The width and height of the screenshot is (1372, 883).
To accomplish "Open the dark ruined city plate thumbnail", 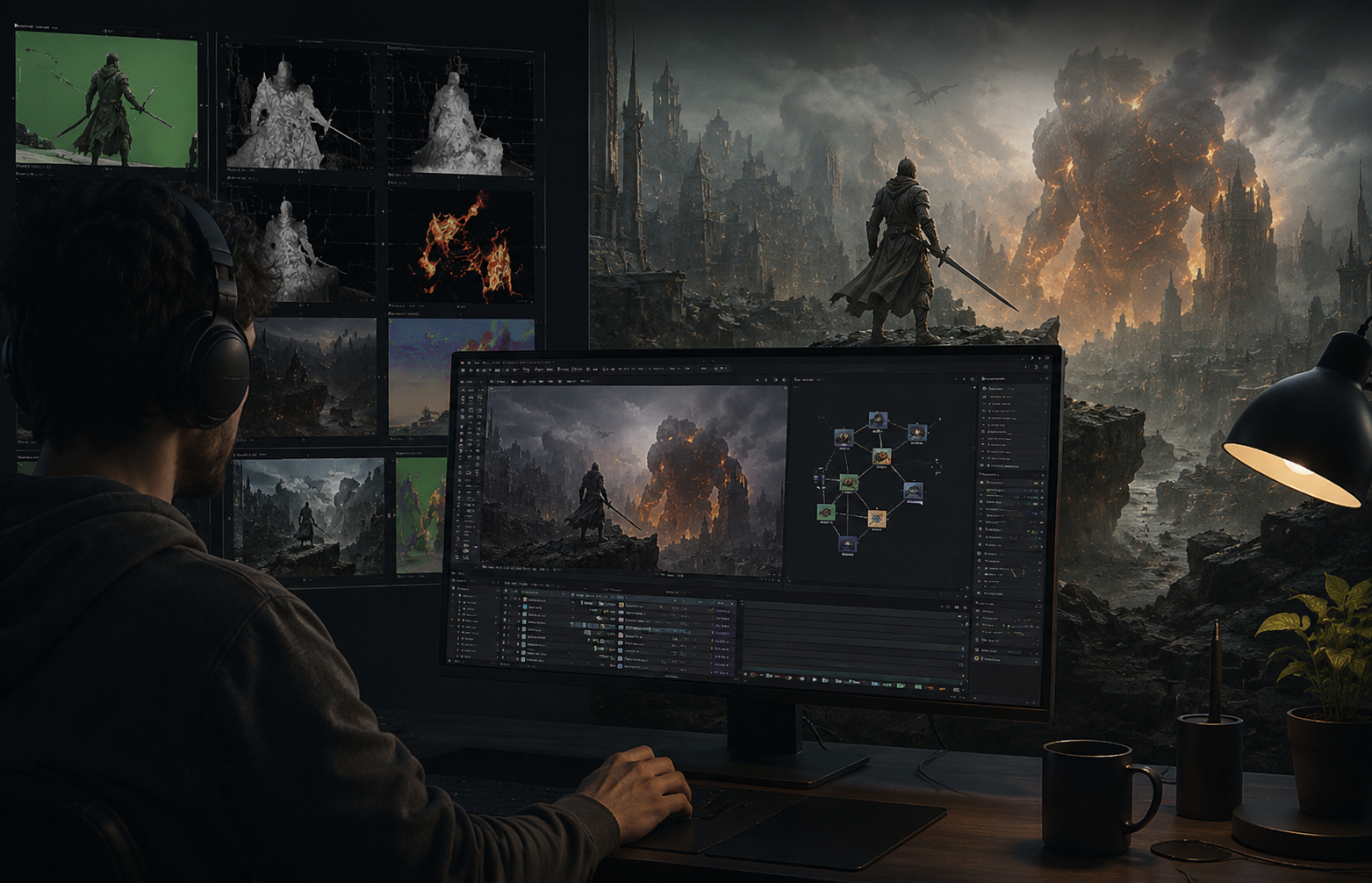I will [x=310, y=377].
